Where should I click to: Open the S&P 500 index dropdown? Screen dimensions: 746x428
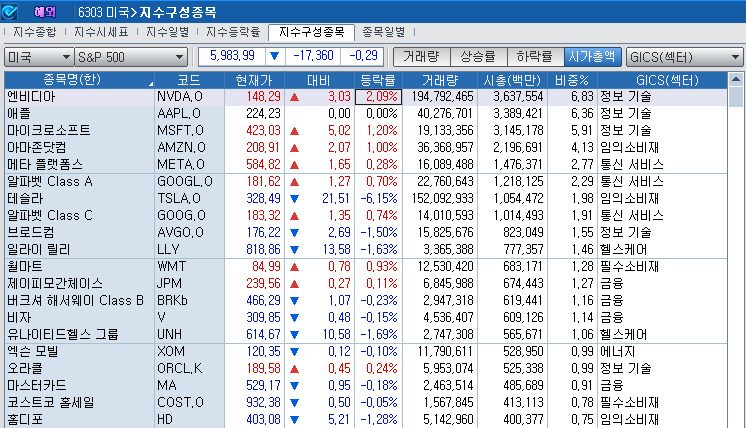point(131,57)
